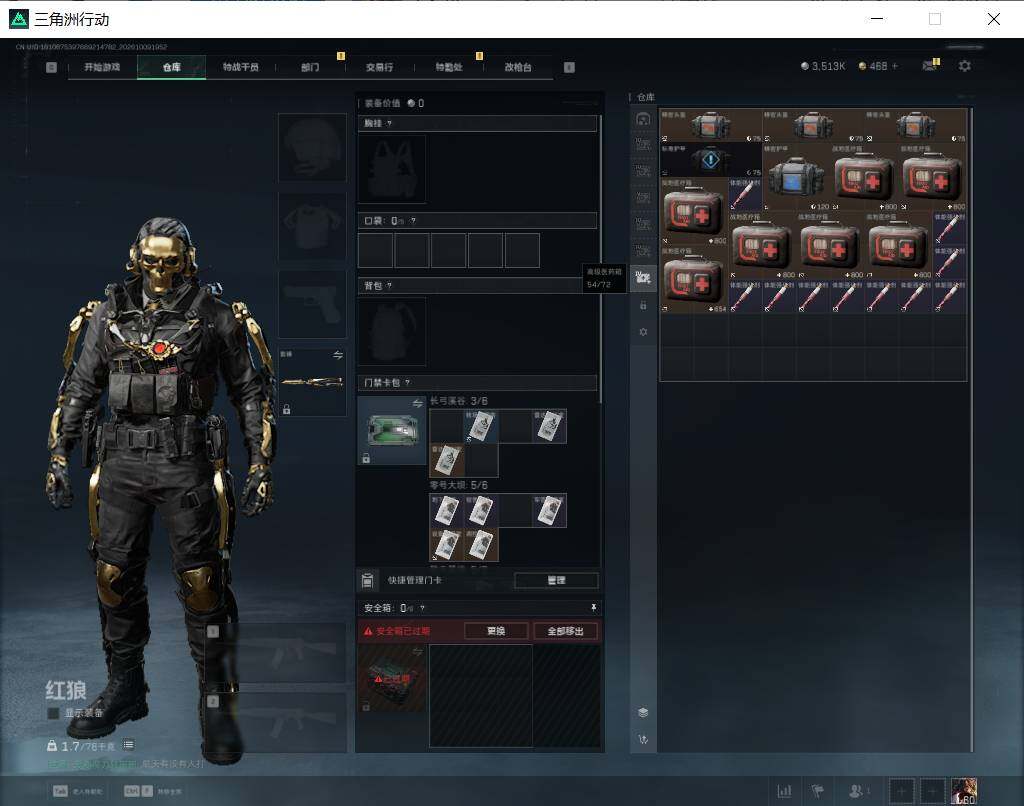Open the warehouse sidebar gear icon
The height and width of the screenshot is (806, 1024).
(643, 332)
